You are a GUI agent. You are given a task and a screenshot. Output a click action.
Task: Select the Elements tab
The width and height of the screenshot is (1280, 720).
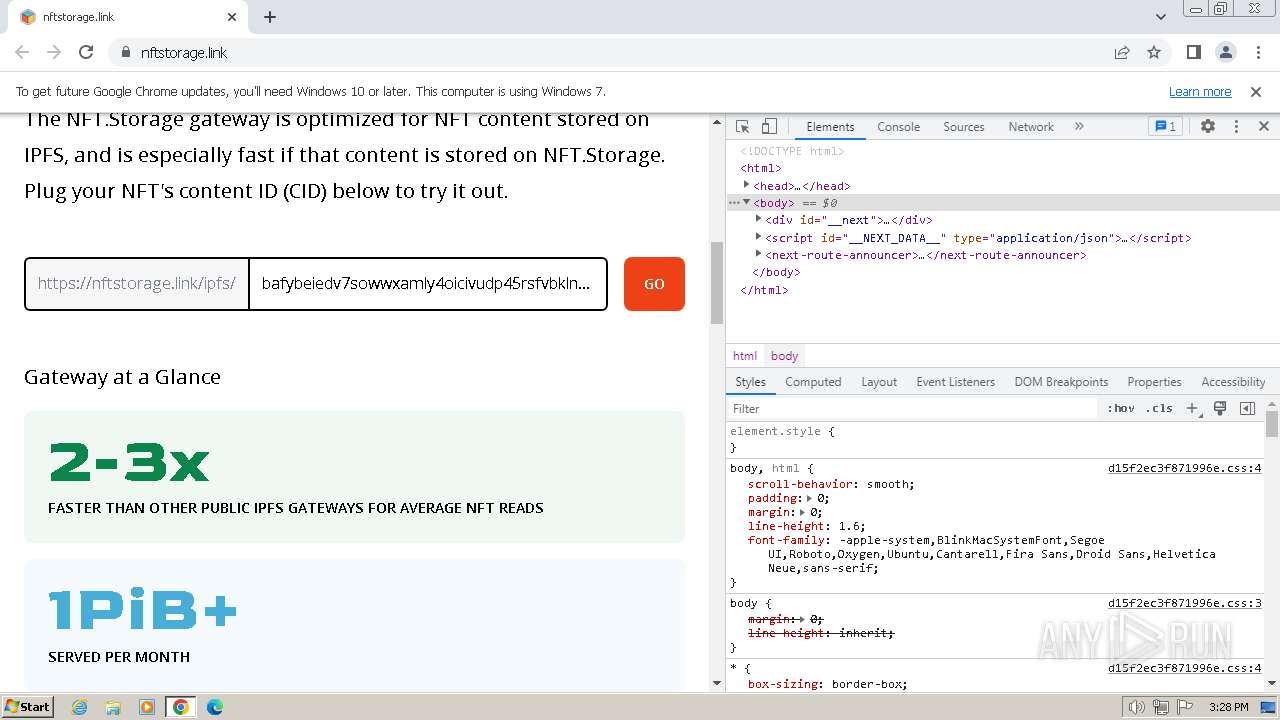click(x=830, y=127)
